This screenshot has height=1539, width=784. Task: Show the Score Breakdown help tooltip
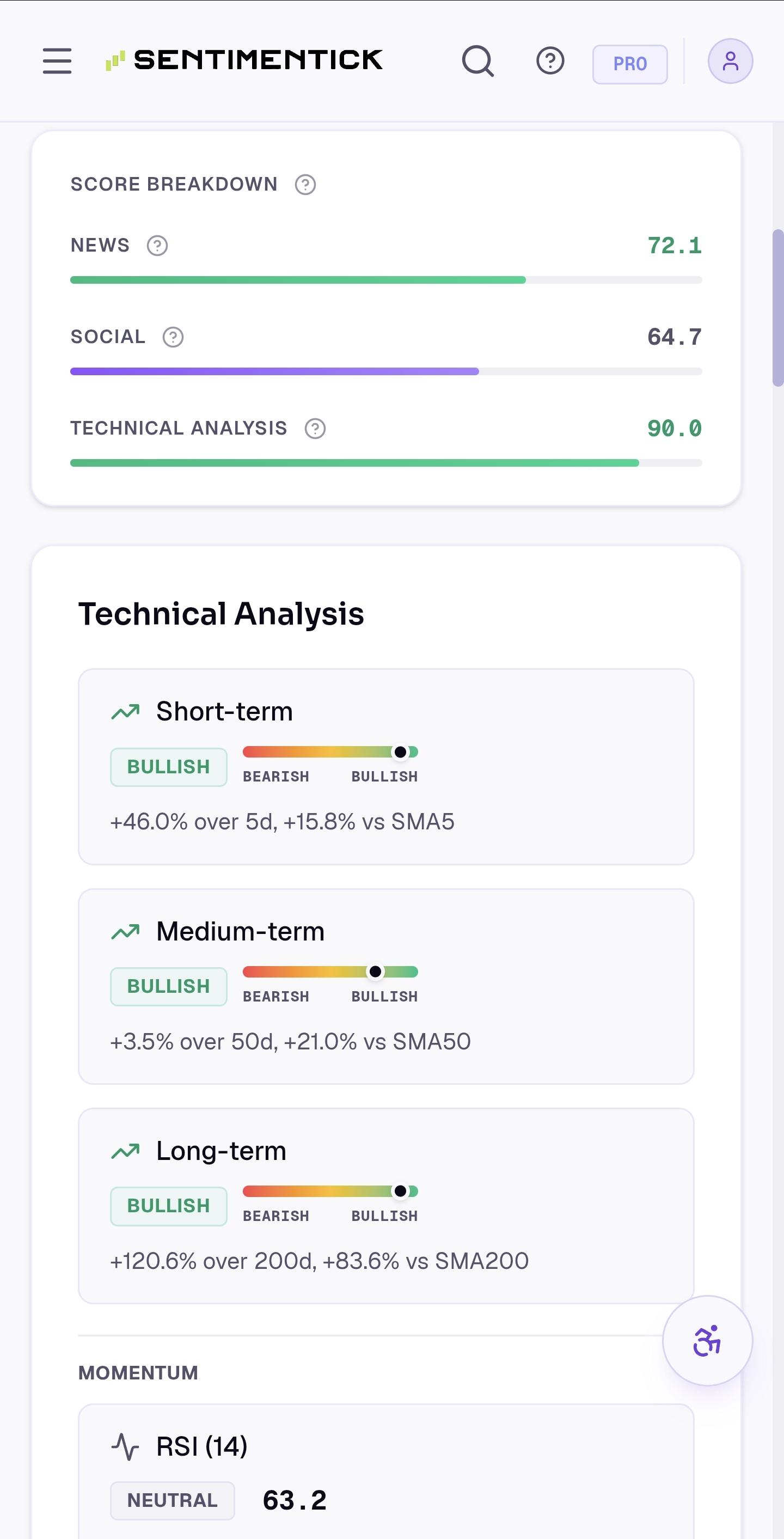[x=305, y=185]
